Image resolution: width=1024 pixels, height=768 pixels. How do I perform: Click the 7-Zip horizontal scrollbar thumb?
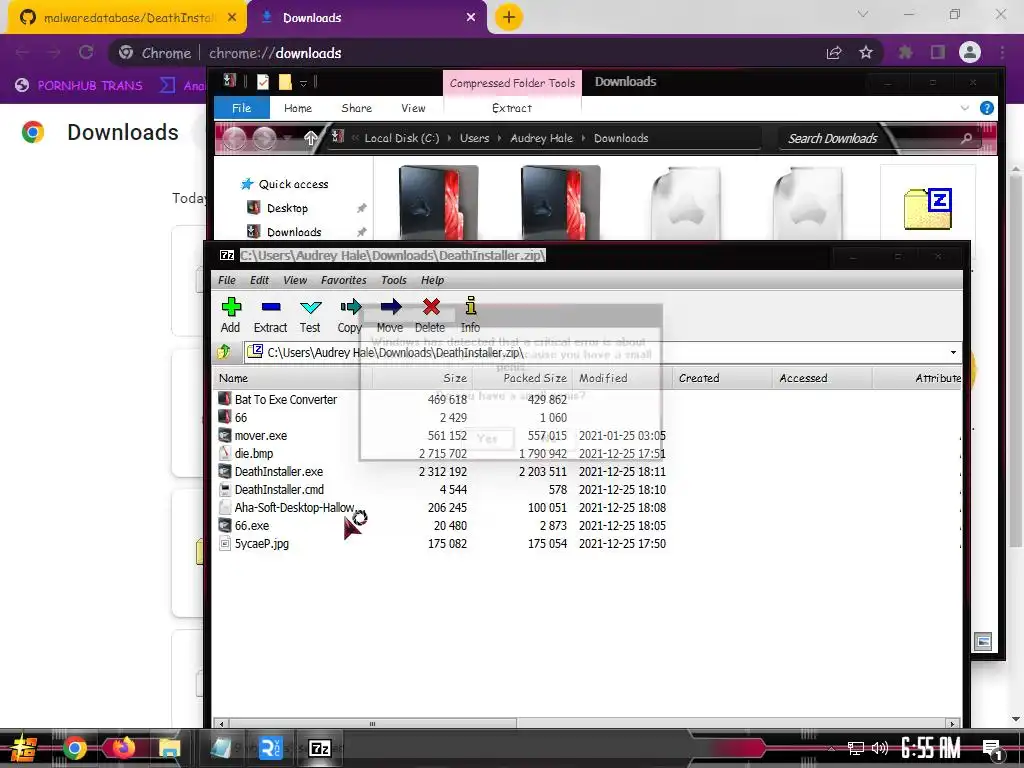[x=372, y=724]
